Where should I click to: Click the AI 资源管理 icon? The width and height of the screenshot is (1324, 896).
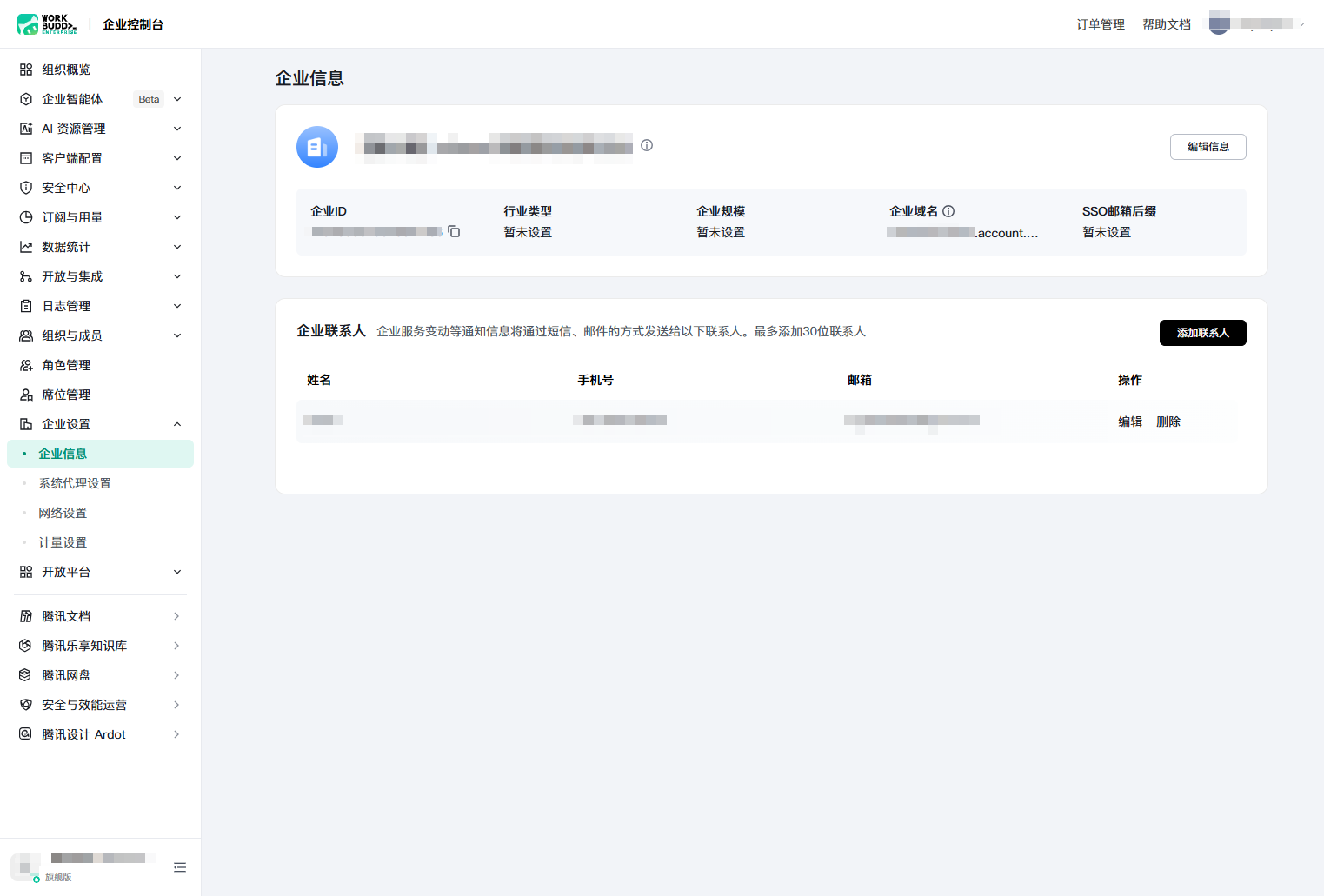pyautogui.click(x=26, y=129)
